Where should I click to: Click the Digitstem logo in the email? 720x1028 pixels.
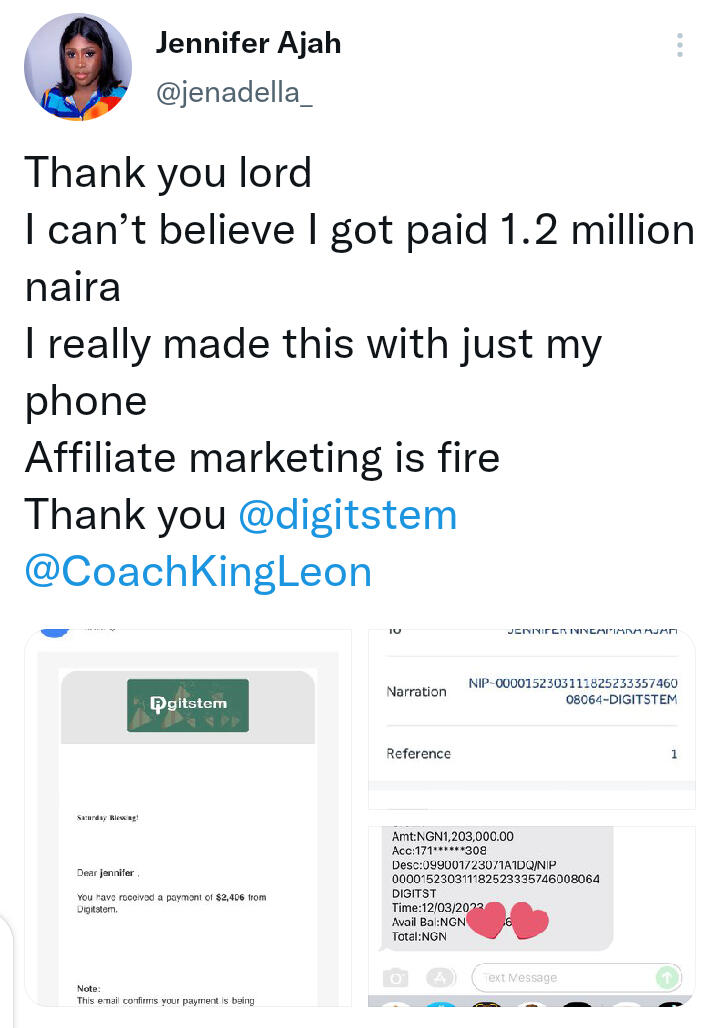pyautogui.click(x=189, y=704)
